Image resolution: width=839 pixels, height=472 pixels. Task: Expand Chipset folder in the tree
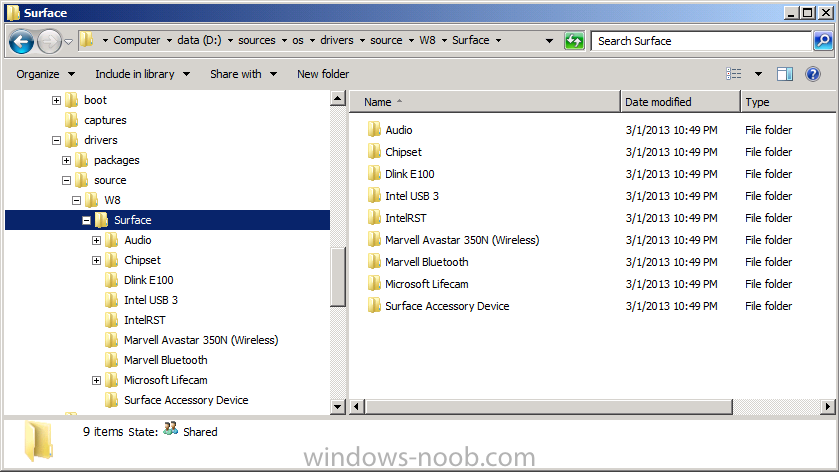point(96,260)
